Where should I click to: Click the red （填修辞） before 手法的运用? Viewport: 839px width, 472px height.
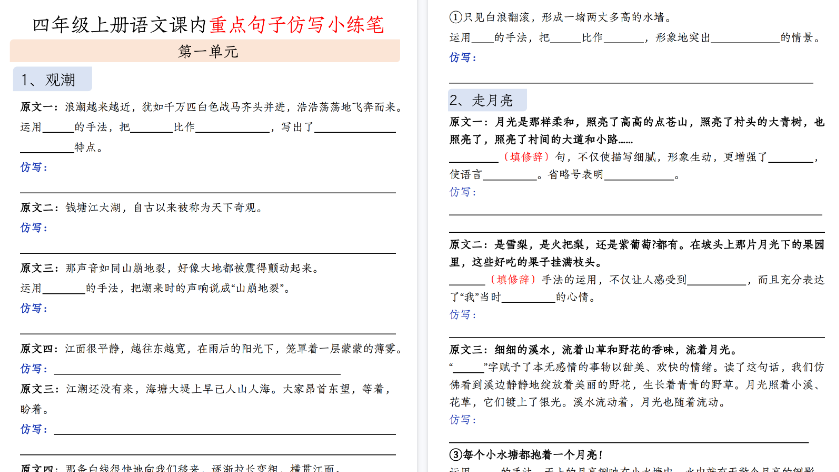coord(512,279)
